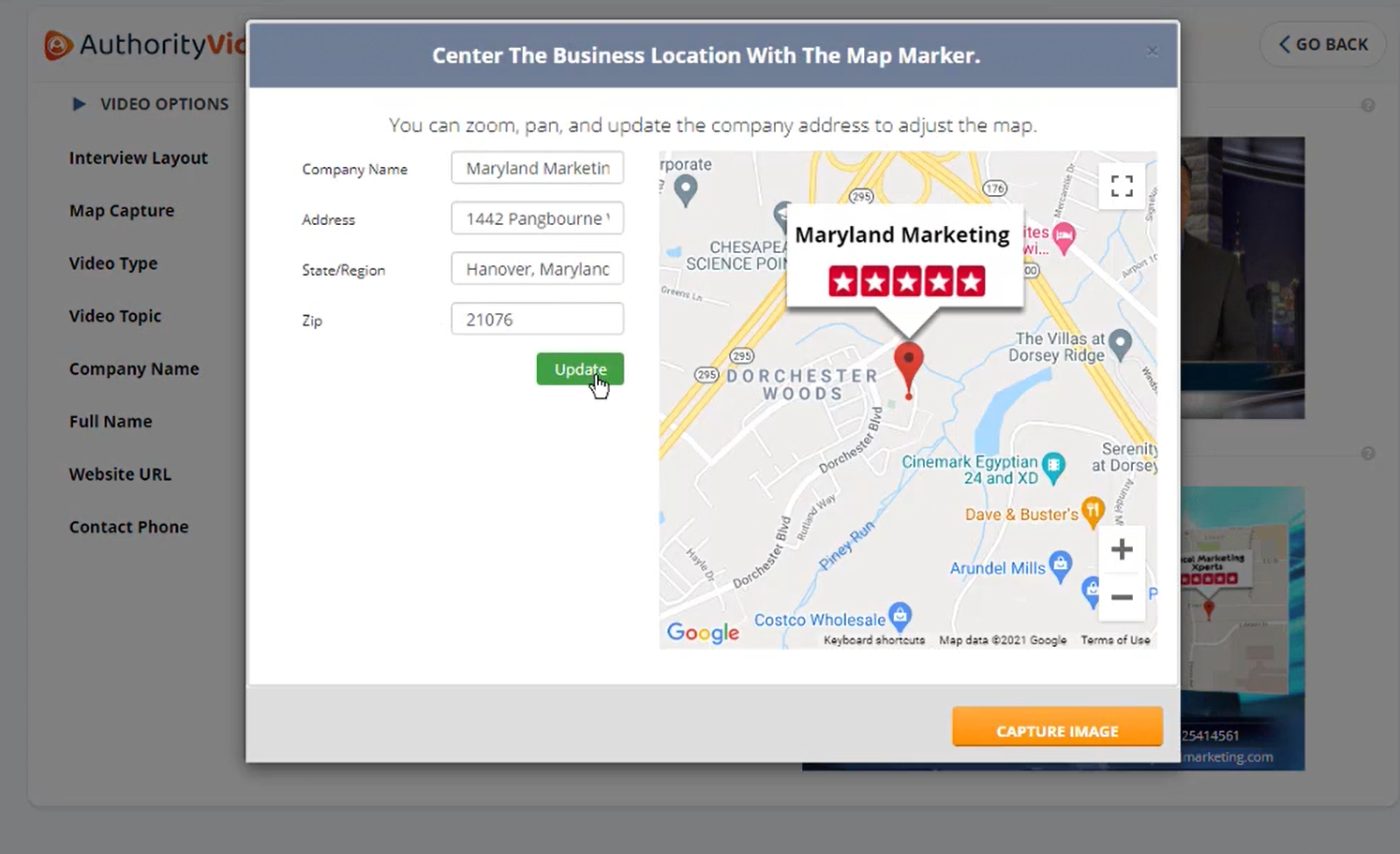Select Video Type in the sidebar

click(x=113, y=263)
